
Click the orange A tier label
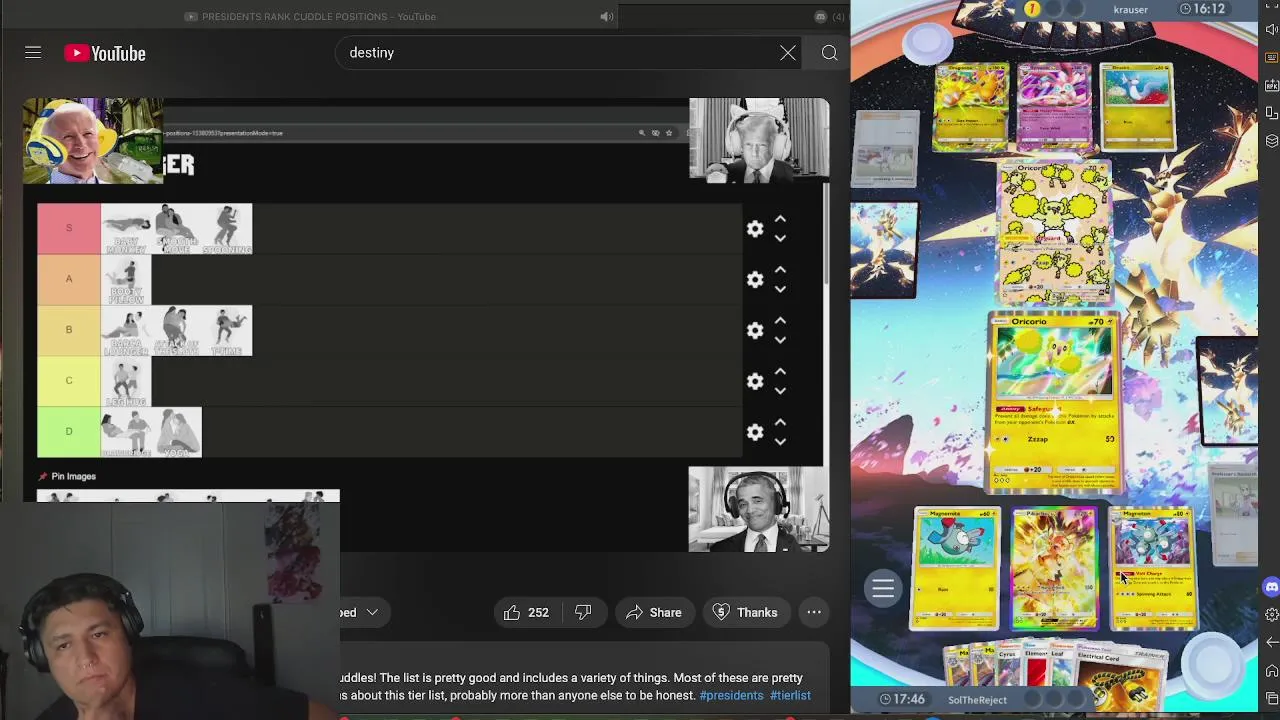pos(69,279)
